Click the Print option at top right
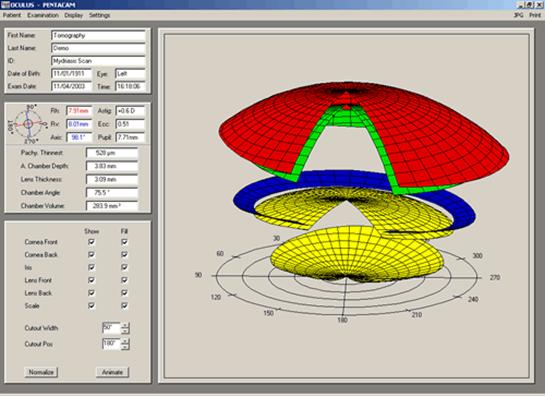The height and width of the screenshot is (396, 545). tap(535, 15)
